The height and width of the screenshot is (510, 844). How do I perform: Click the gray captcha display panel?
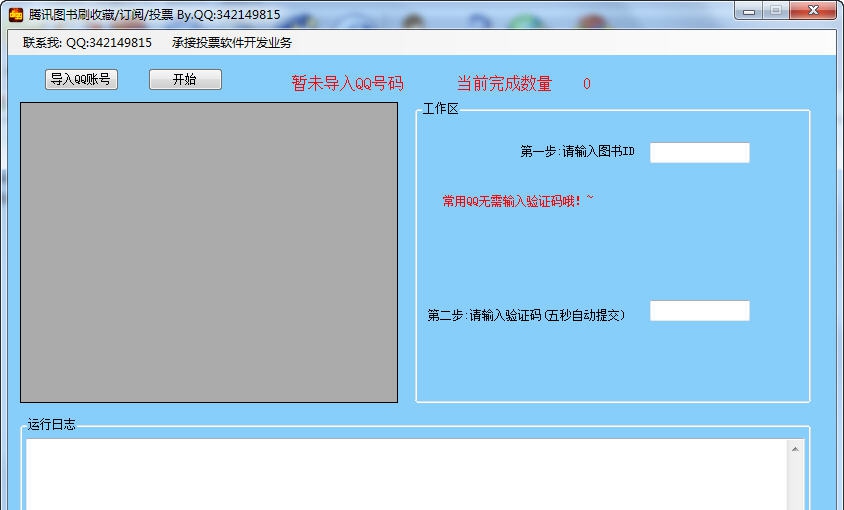(209, 253)
